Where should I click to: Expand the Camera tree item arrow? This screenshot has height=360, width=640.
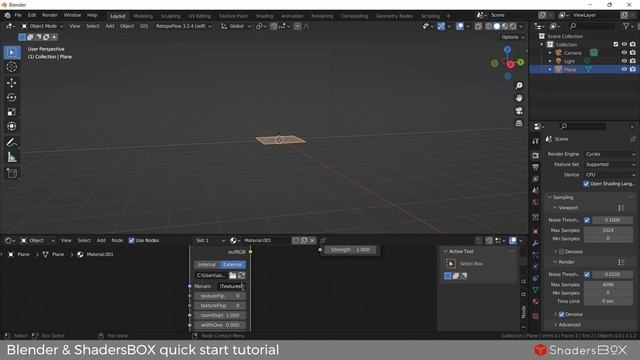pos(550,53)
